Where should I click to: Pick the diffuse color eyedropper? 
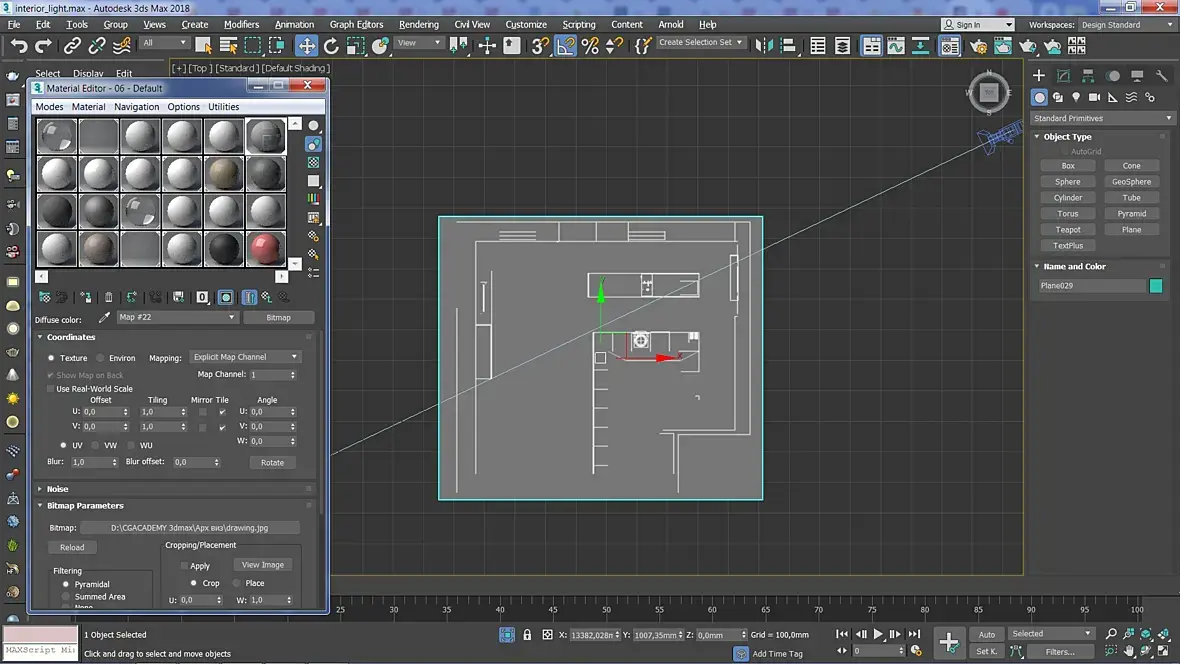click(x=103, y=318)
